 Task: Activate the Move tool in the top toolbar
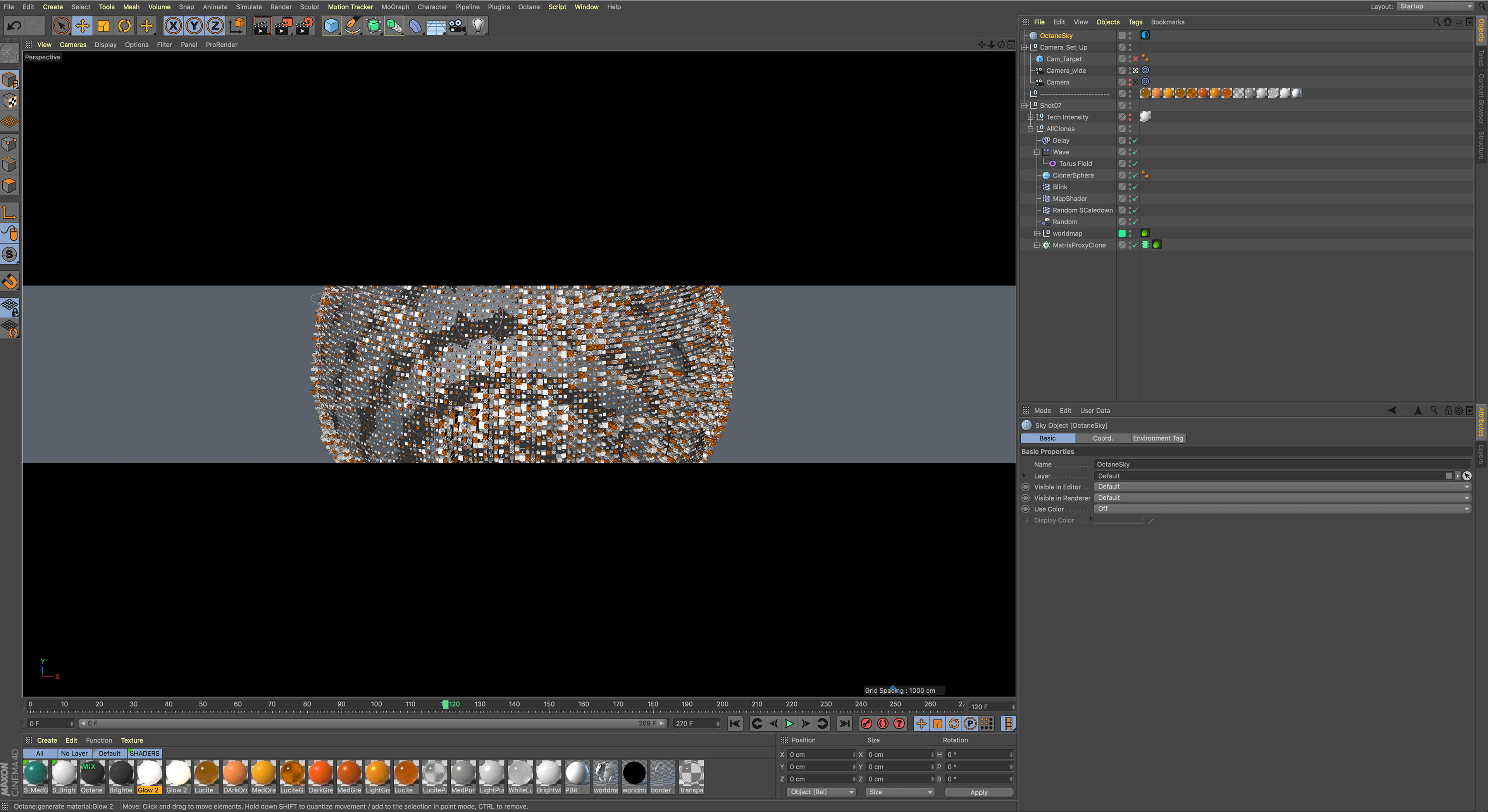[x=83, y=26]
